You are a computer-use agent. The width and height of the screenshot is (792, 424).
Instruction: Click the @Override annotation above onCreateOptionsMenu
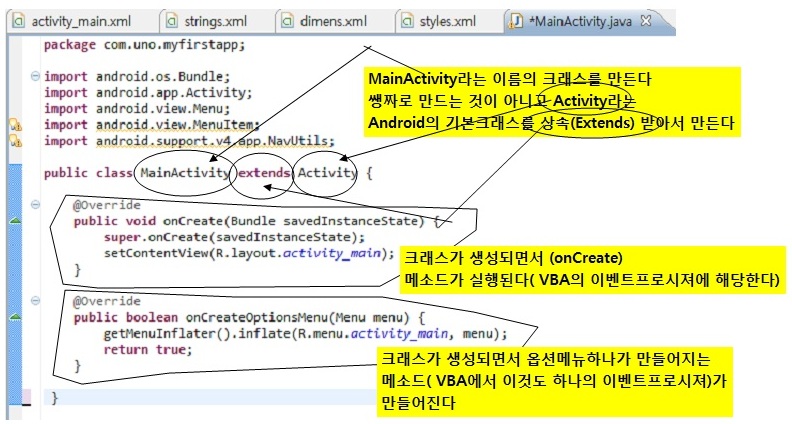[107, 301]
